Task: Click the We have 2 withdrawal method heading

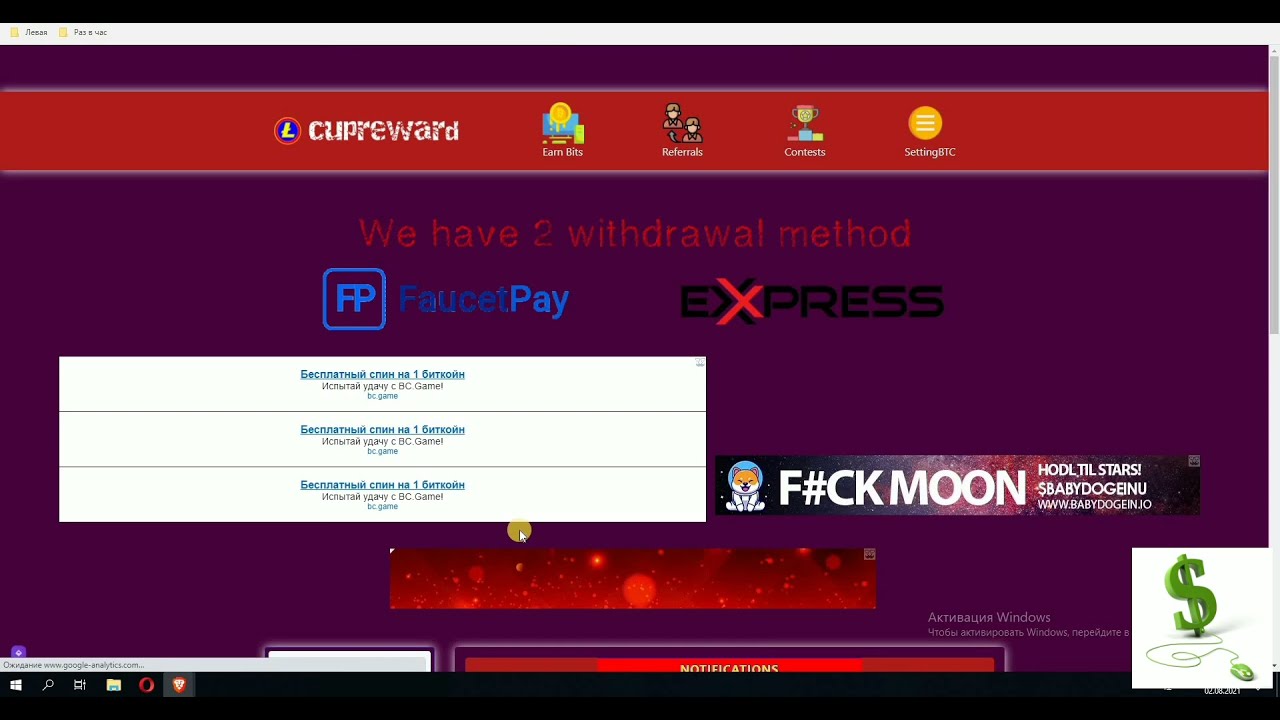Action: click(x=635, y=234)
